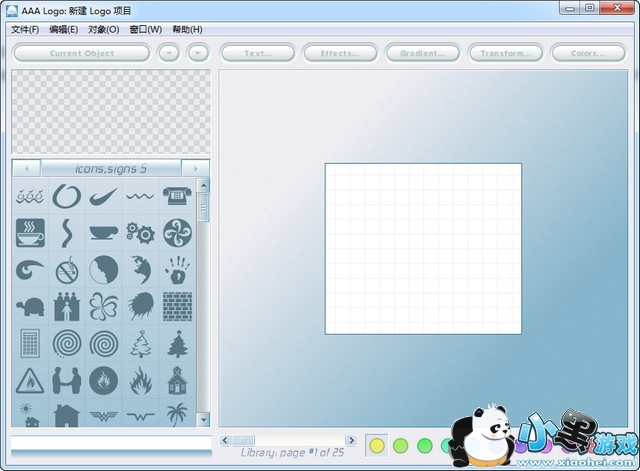Click the text input field below icon library

pyautogui.click(x=111, y=442)
